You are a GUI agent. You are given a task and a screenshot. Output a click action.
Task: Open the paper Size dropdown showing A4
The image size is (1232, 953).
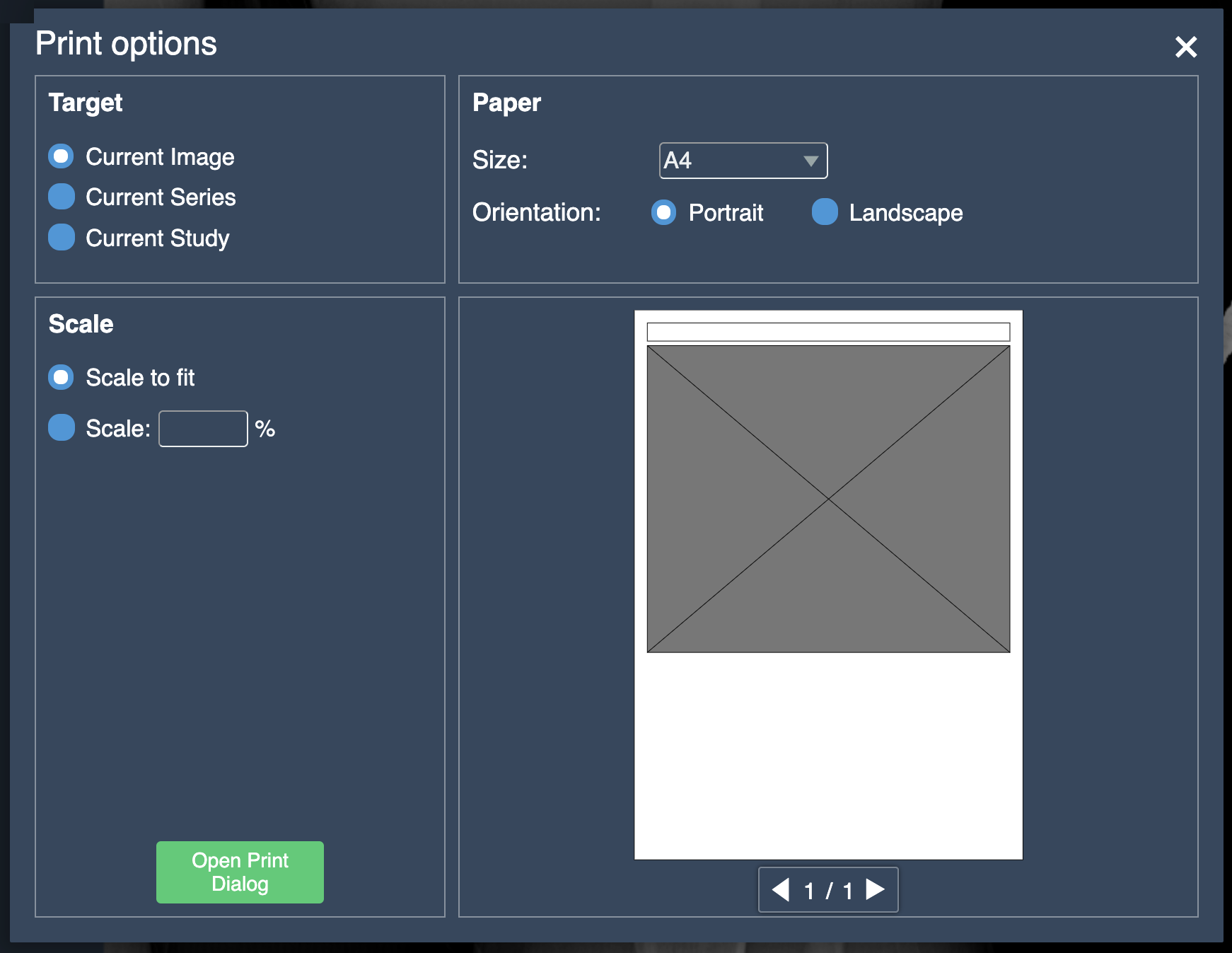(743, 161)
